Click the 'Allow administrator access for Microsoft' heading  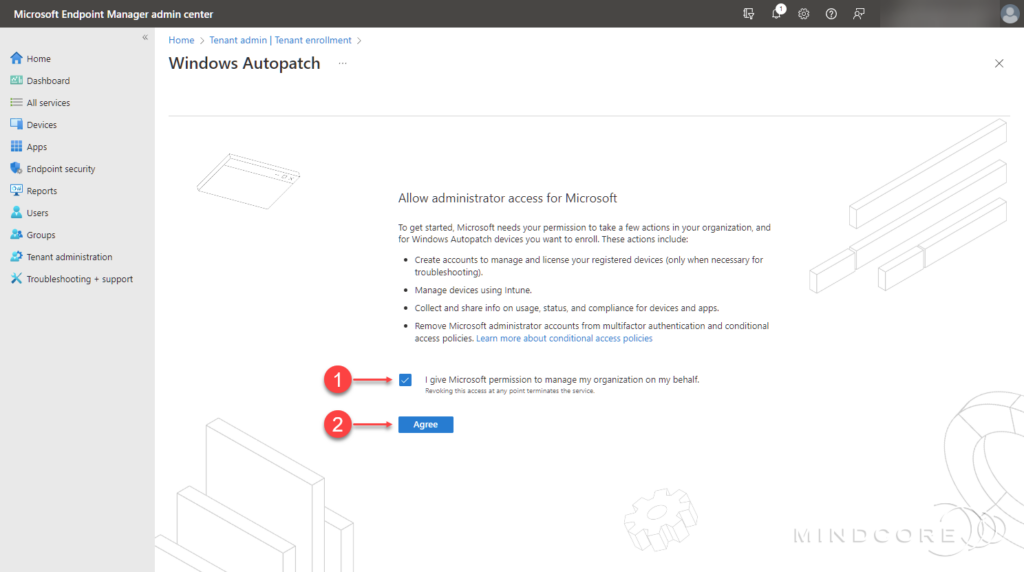point(507,198)
